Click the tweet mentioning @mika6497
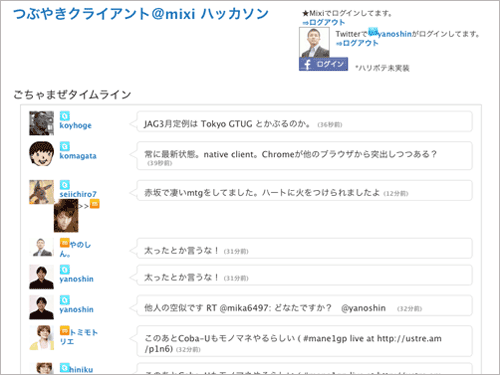 [x=304, y=306]
